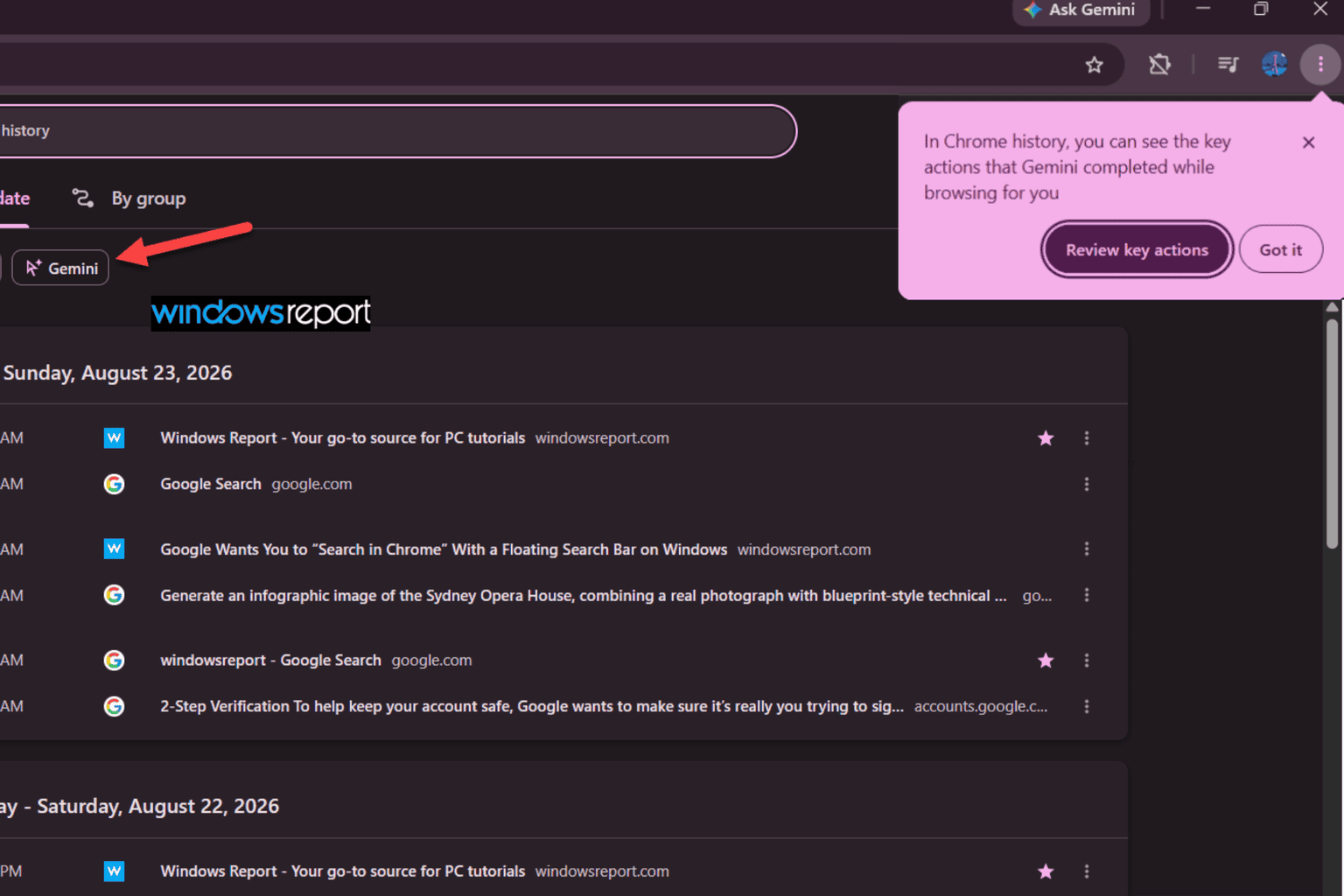The image size is (1344, 896).
Task: Click the favicon of Saturday's Windows Report entry
Action: (x=114, y=871)
